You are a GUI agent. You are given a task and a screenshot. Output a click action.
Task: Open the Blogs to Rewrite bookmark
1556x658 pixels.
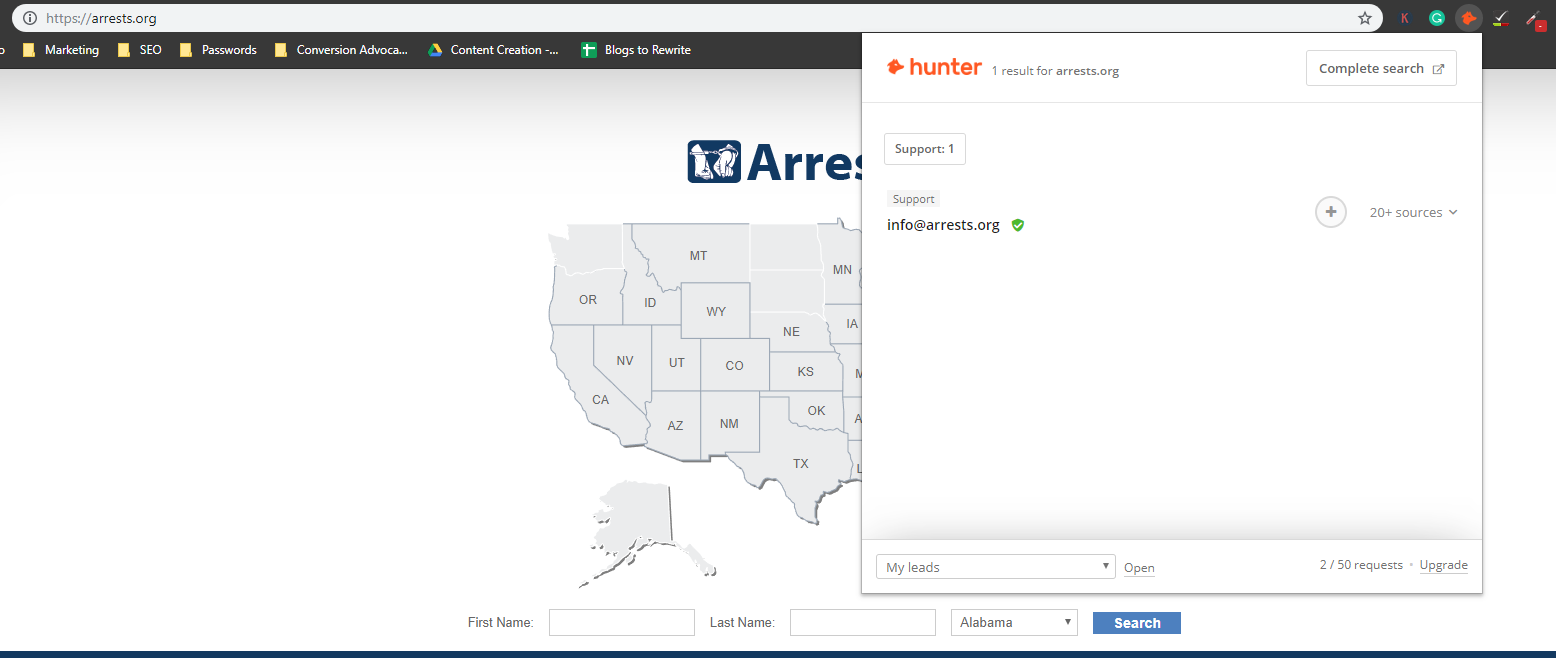click(636, 50)
